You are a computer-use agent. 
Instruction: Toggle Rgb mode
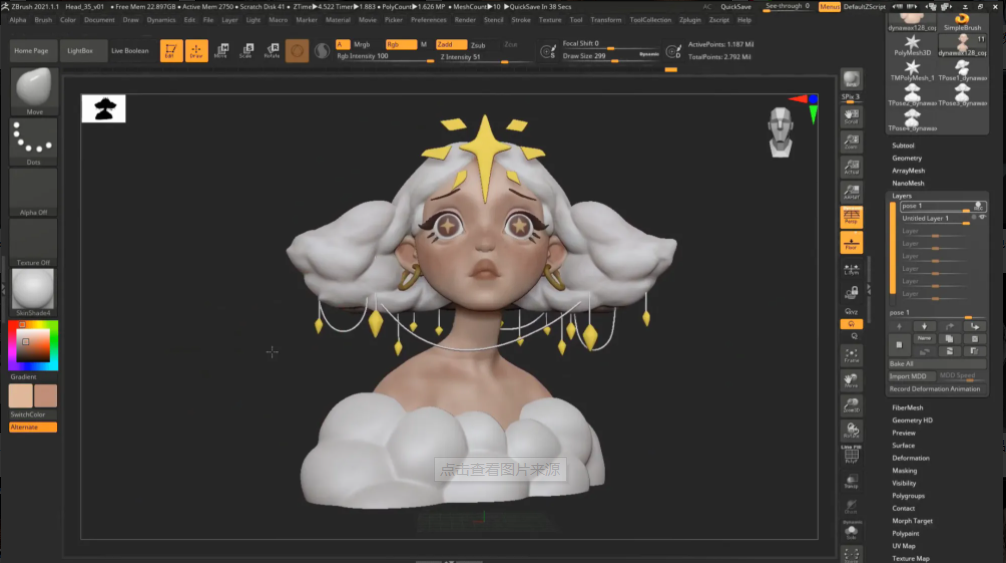point(400,44)
